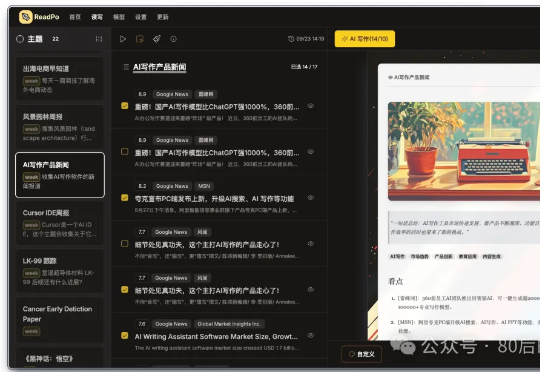
Task: Uncheck the AI Writing Assistant Software checkbox
Action: coord(125,335)
